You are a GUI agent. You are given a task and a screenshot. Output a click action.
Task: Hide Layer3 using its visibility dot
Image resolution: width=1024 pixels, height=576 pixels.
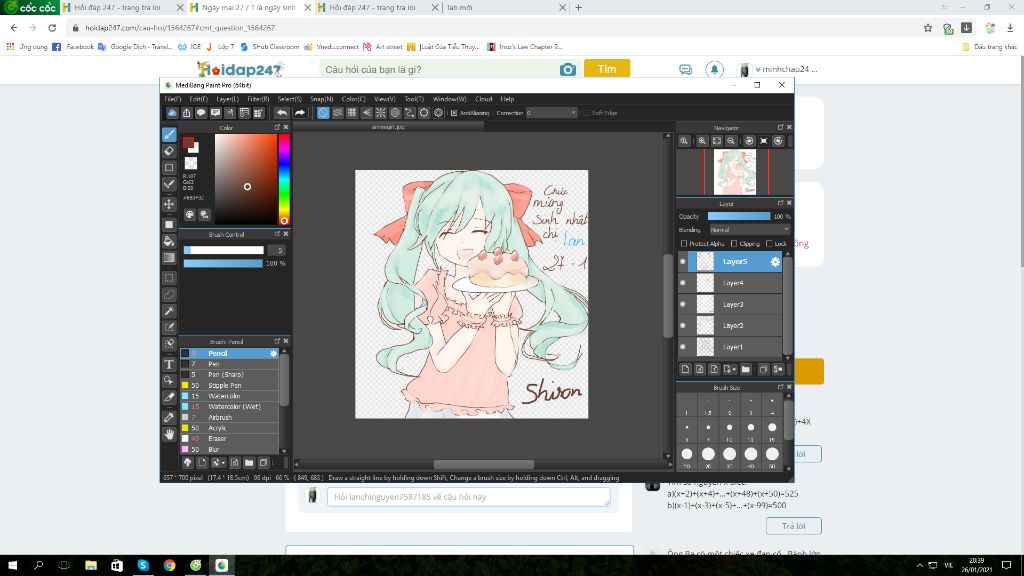click(x=682, y=304)
